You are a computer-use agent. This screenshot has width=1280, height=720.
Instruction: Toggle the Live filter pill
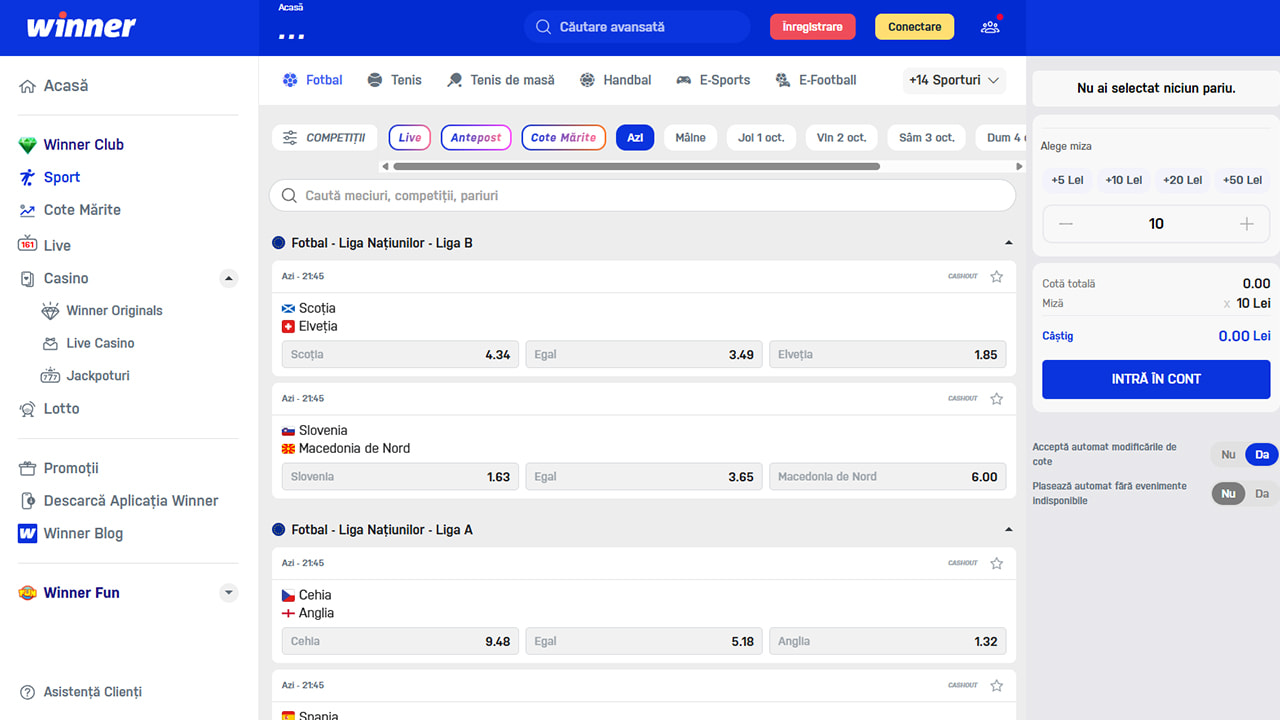pyautogui.click(x=410, y=138)
